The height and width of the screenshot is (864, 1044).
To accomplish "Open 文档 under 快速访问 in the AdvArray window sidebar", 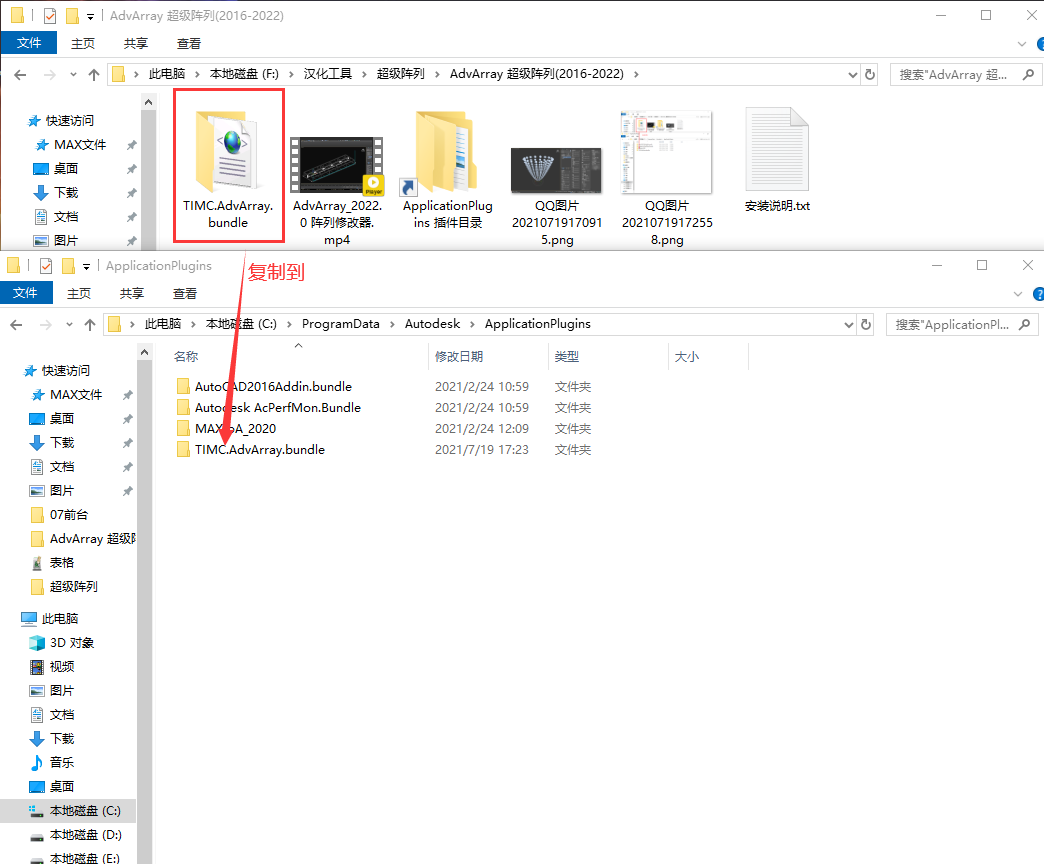I will 65,217.
